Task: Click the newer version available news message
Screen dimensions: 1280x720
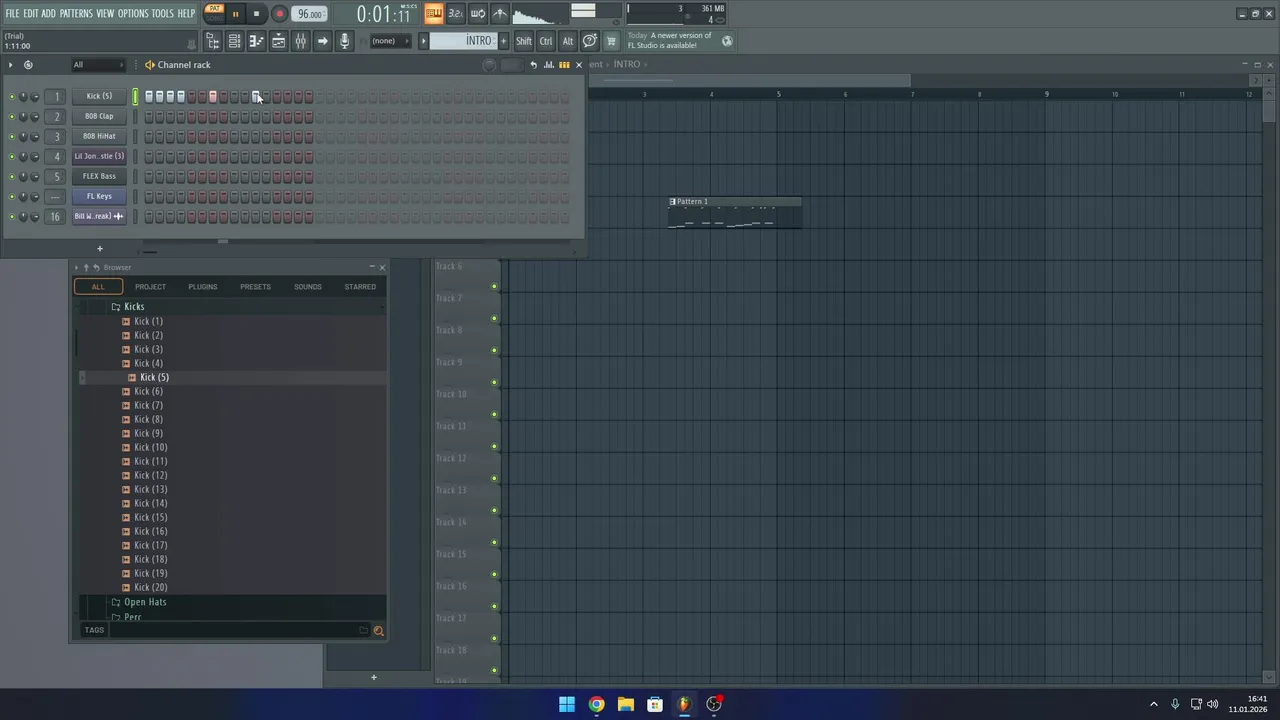Action: point(670,41)
